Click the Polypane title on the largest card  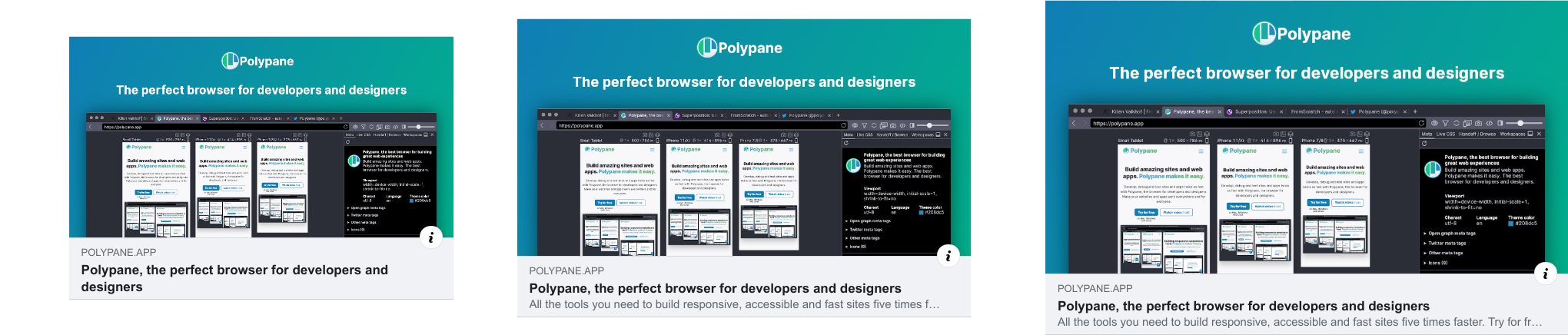click(x=1244, y=306)
